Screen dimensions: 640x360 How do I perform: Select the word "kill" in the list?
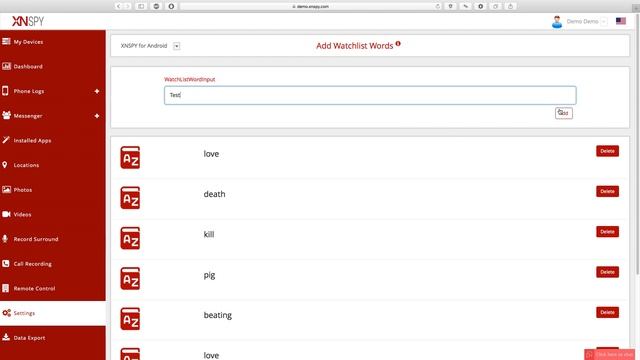click(x=209, y=234)
